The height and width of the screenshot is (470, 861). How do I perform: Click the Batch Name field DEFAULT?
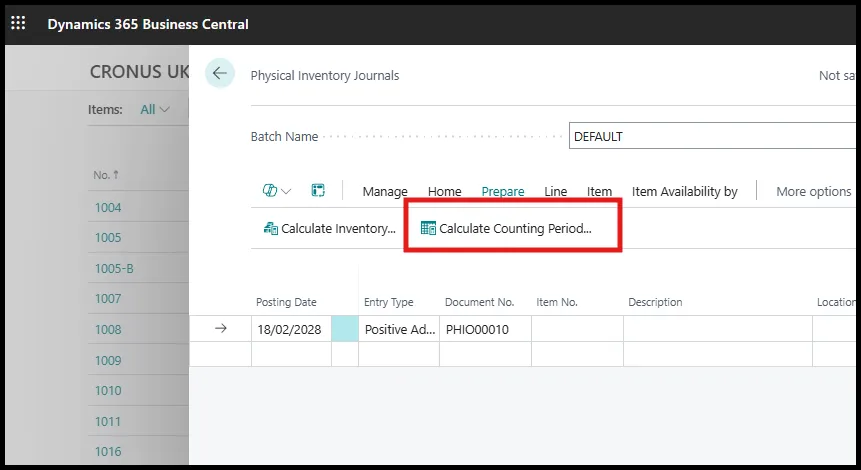tap(713, 136)
